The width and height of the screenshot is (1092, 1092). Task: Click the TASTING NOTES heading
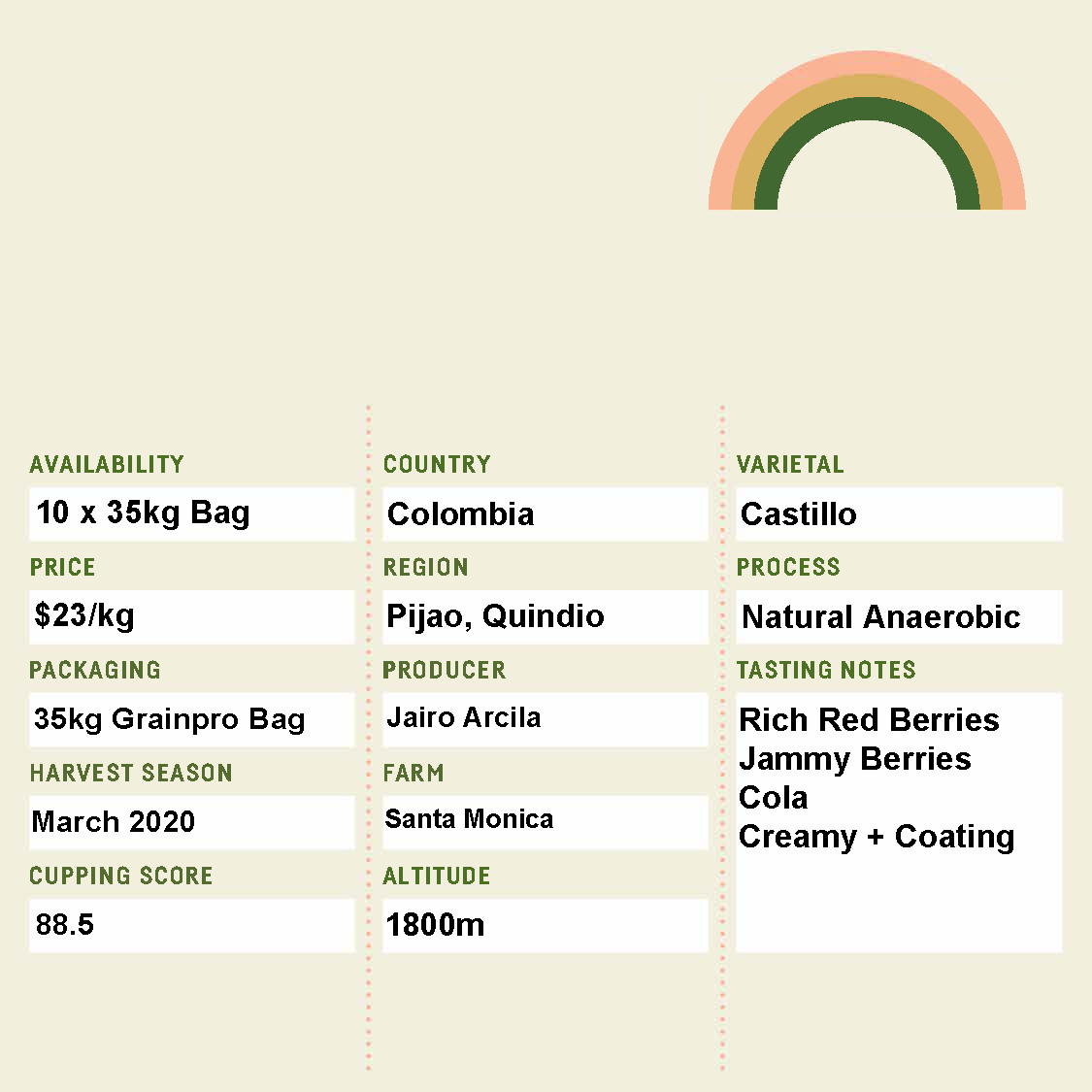[x=827, y=670]
